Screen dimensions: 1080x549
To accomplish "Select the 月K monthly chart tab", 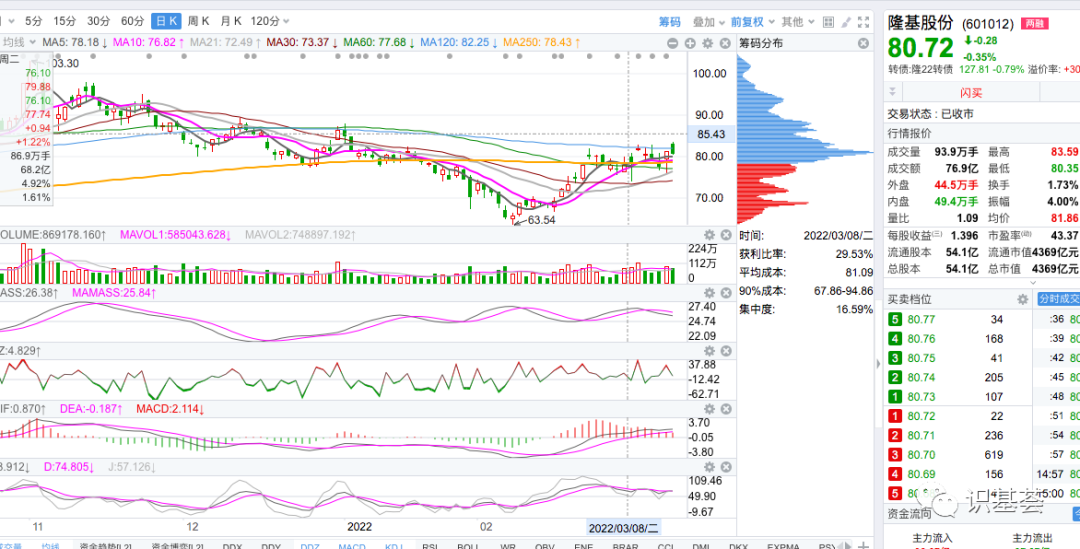I will pyautogui.click(x=230, y=21).
